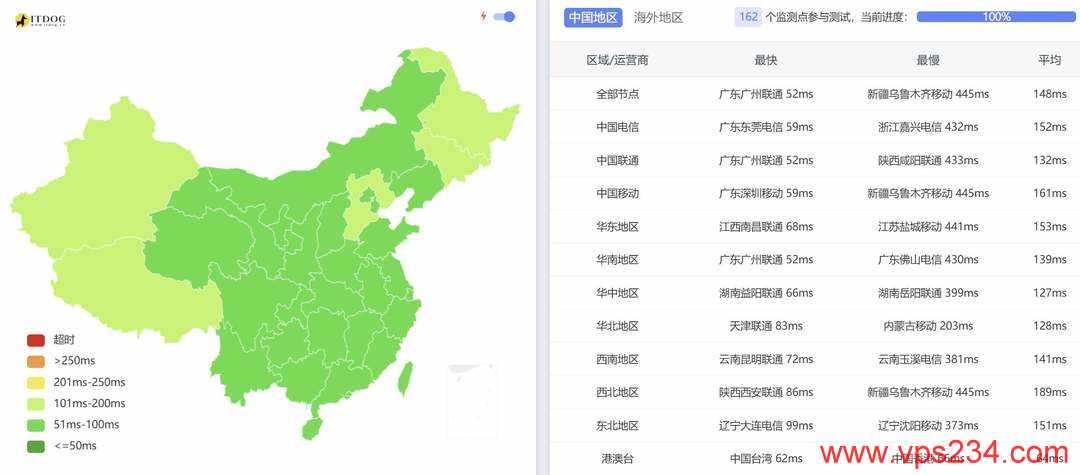Click the 148ms average in 全部节点 row
Screen dimensions: 1080x475
(1050, 94)
